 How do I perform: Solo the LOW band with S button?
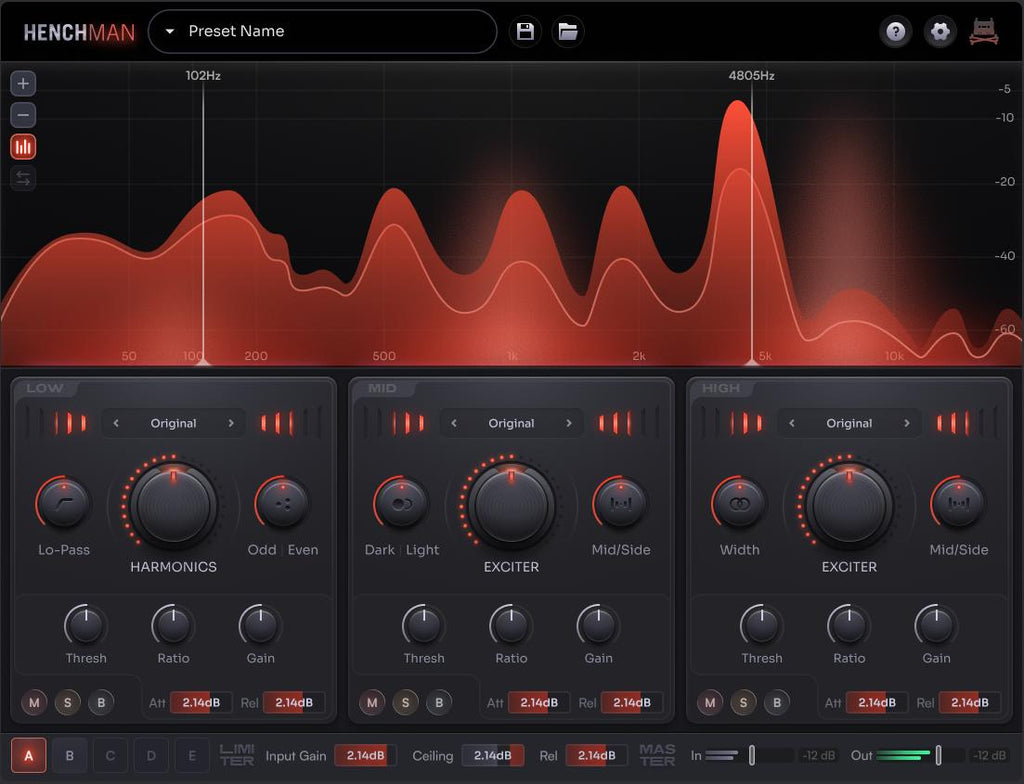point(67,702)
